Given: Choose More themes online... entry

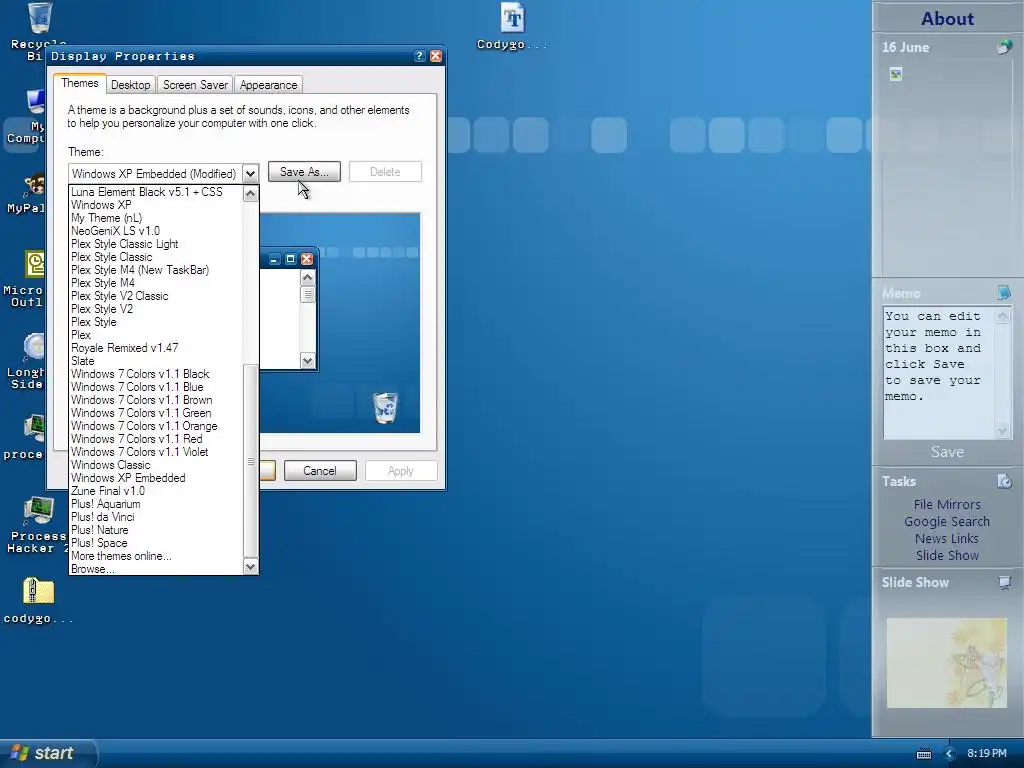Looking at the screenshot, I should coord(155,556).
